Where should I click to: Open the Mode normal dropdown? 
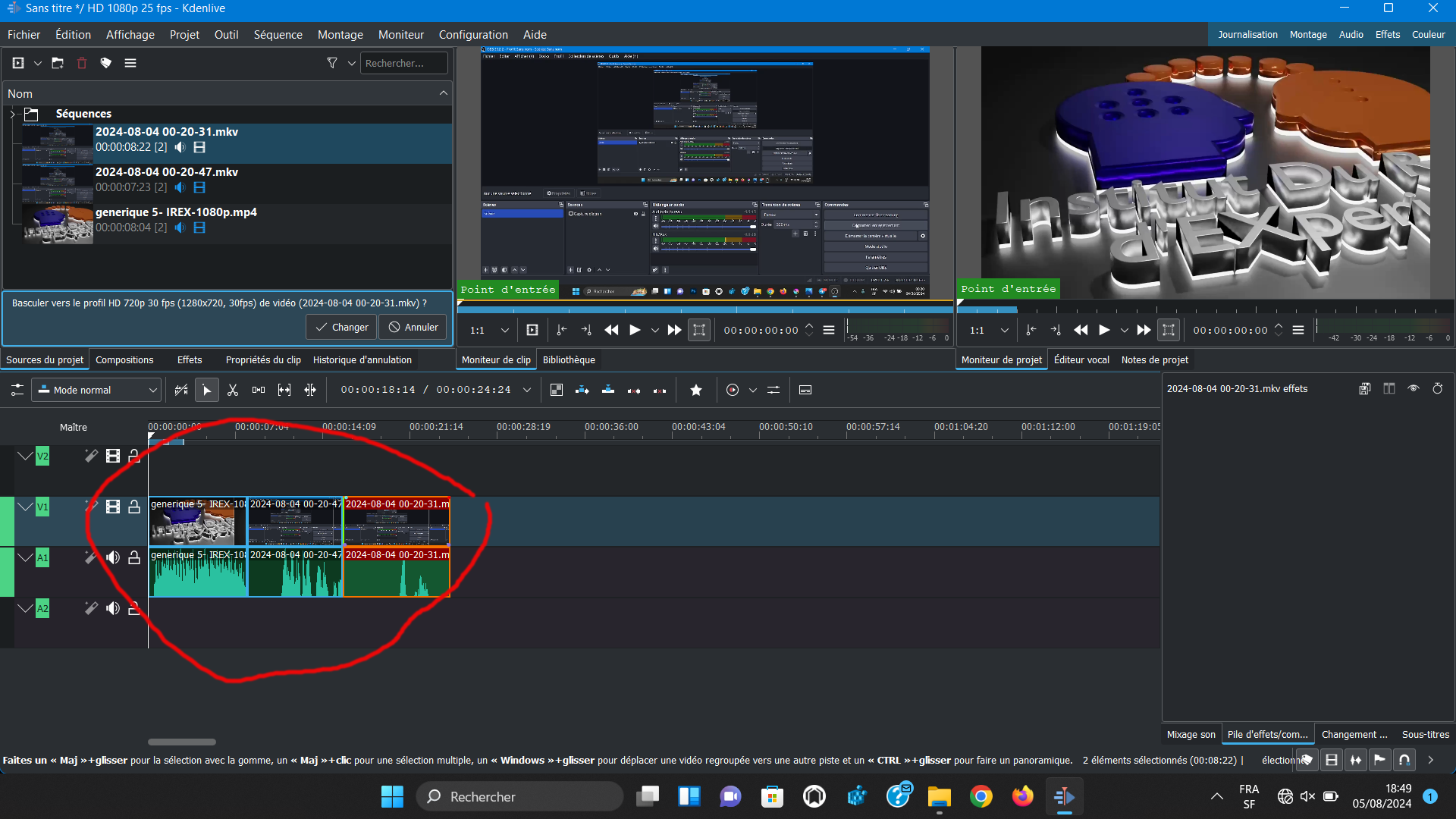[x=96, y=390]
